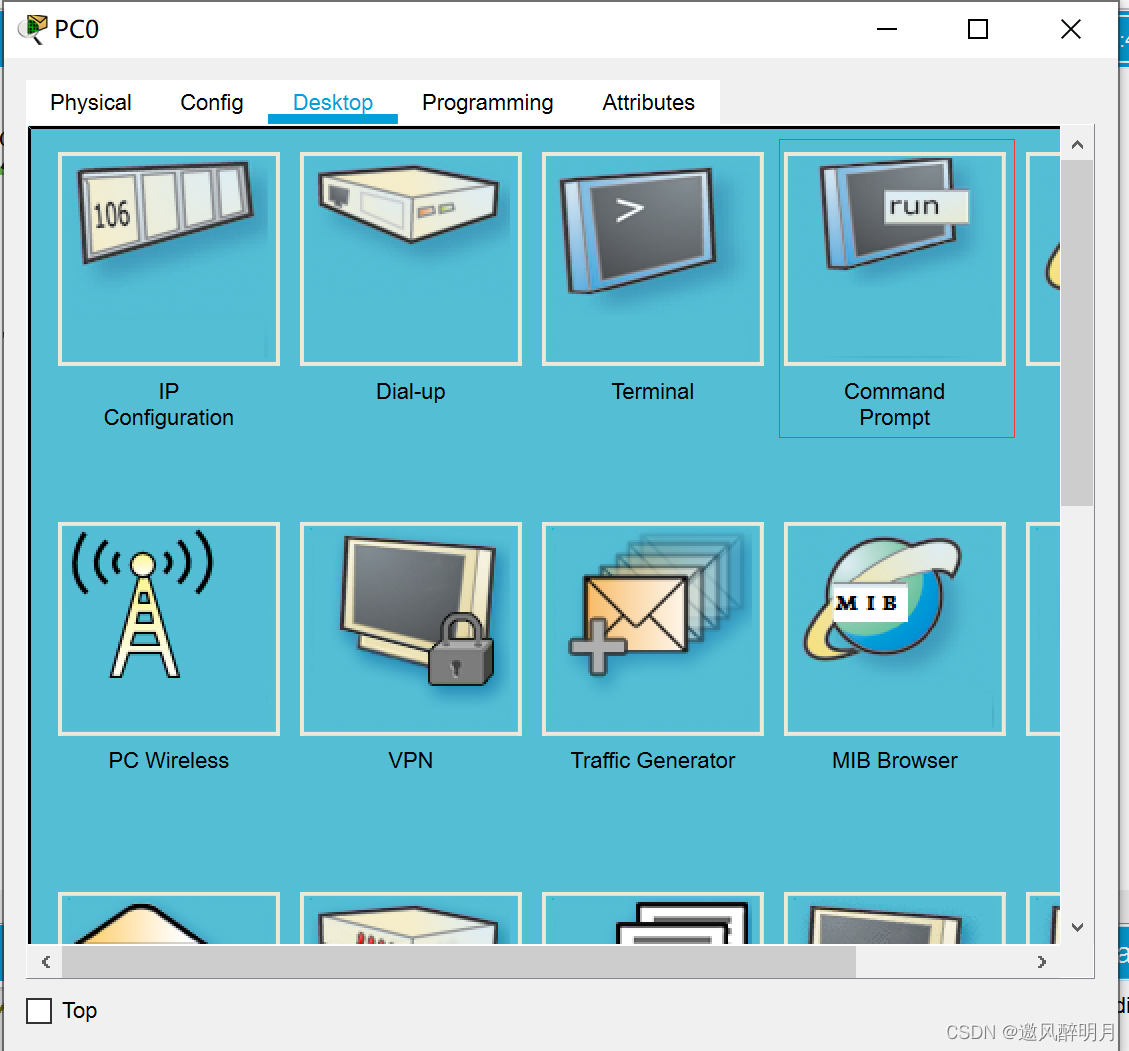Click the vertical scrollbar up arrow
1129x1051 pixels.
coord(1077,145)
